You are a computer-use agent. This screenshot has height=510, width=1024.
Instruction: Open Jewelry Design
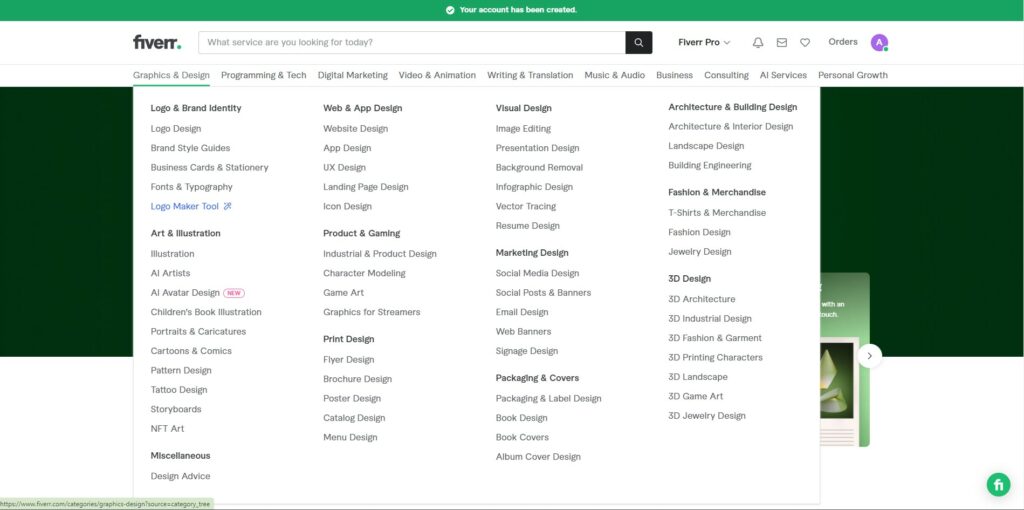[x=699, y=252]
